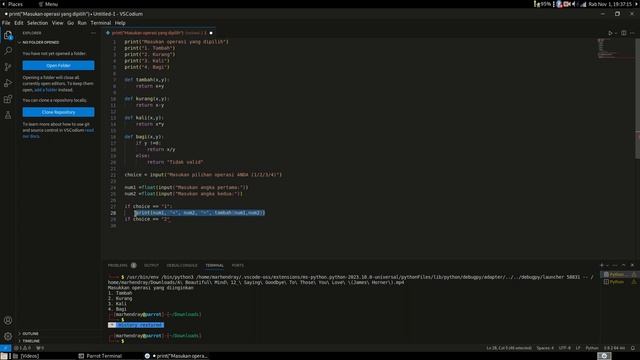Image resolution: width=640 pixels, height=360 pixels.
Task: Open the Places menu in the top panel
Action: pyautogui.click(x=16, y=4)
